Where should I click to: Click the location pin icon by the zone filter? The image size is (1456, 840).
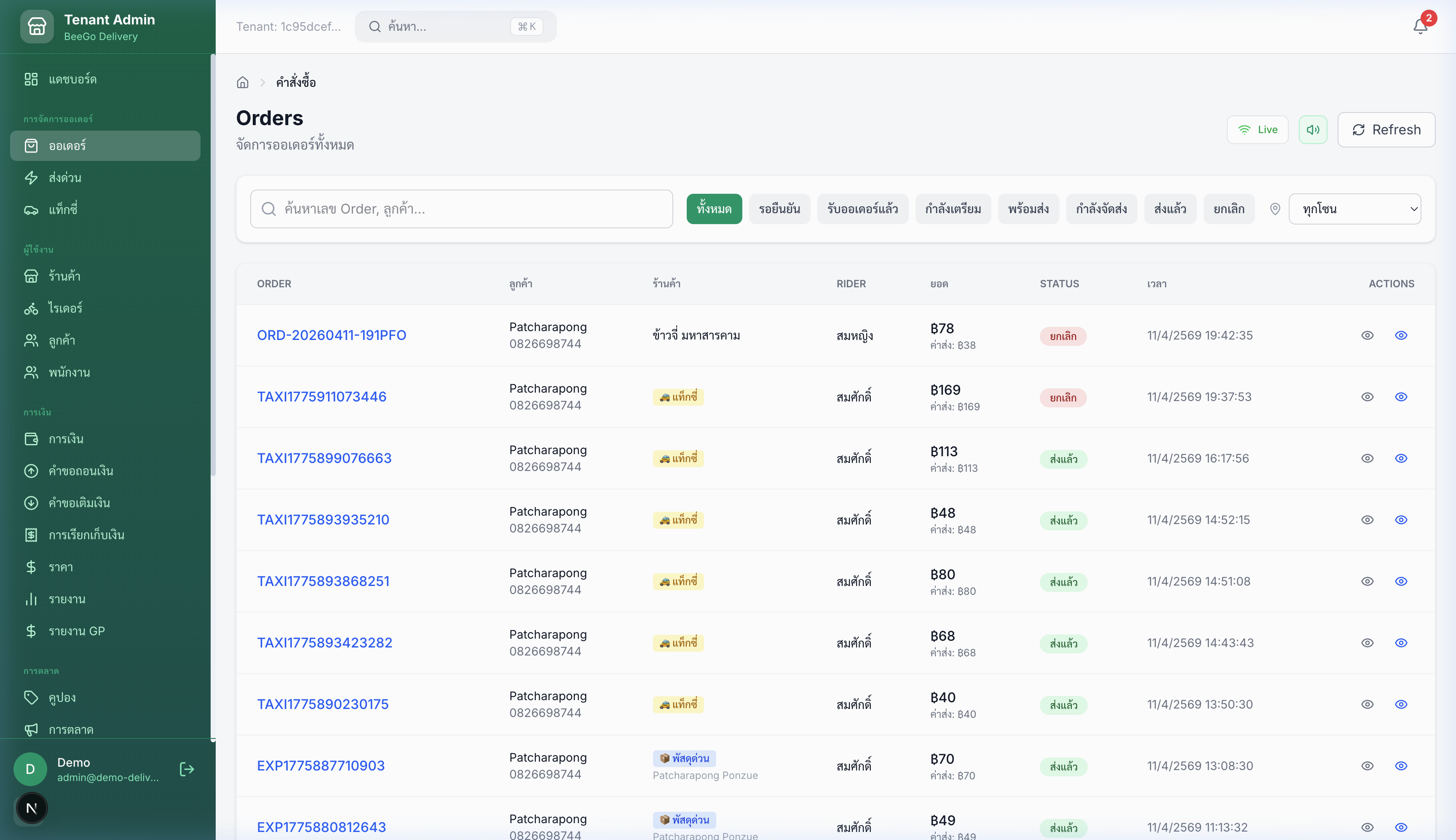(1275, 209)
